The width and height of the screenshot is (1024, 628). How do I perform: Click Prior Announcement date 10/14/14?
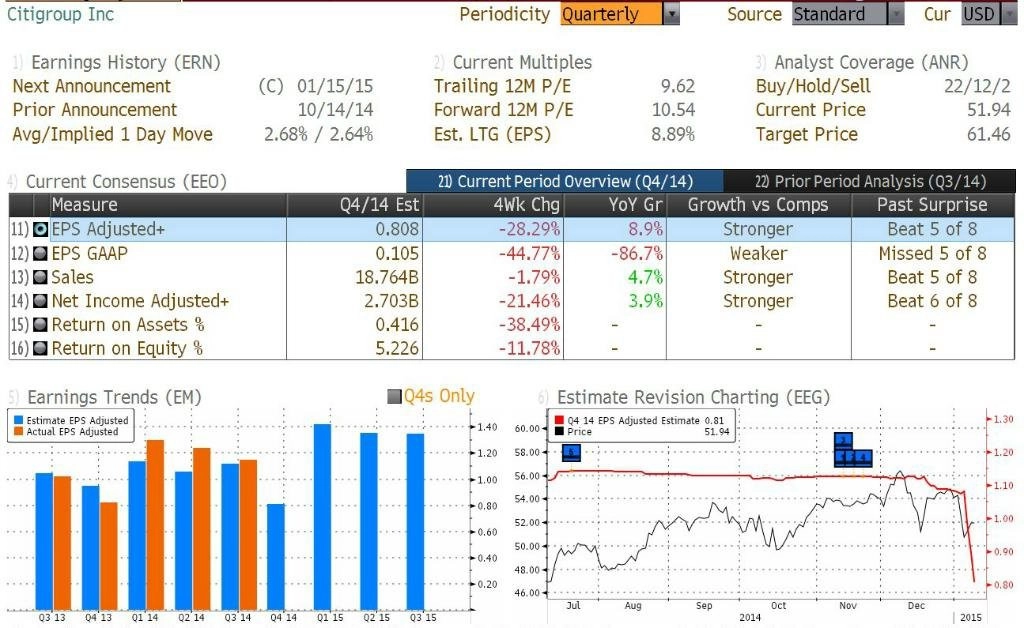[335, 110]
